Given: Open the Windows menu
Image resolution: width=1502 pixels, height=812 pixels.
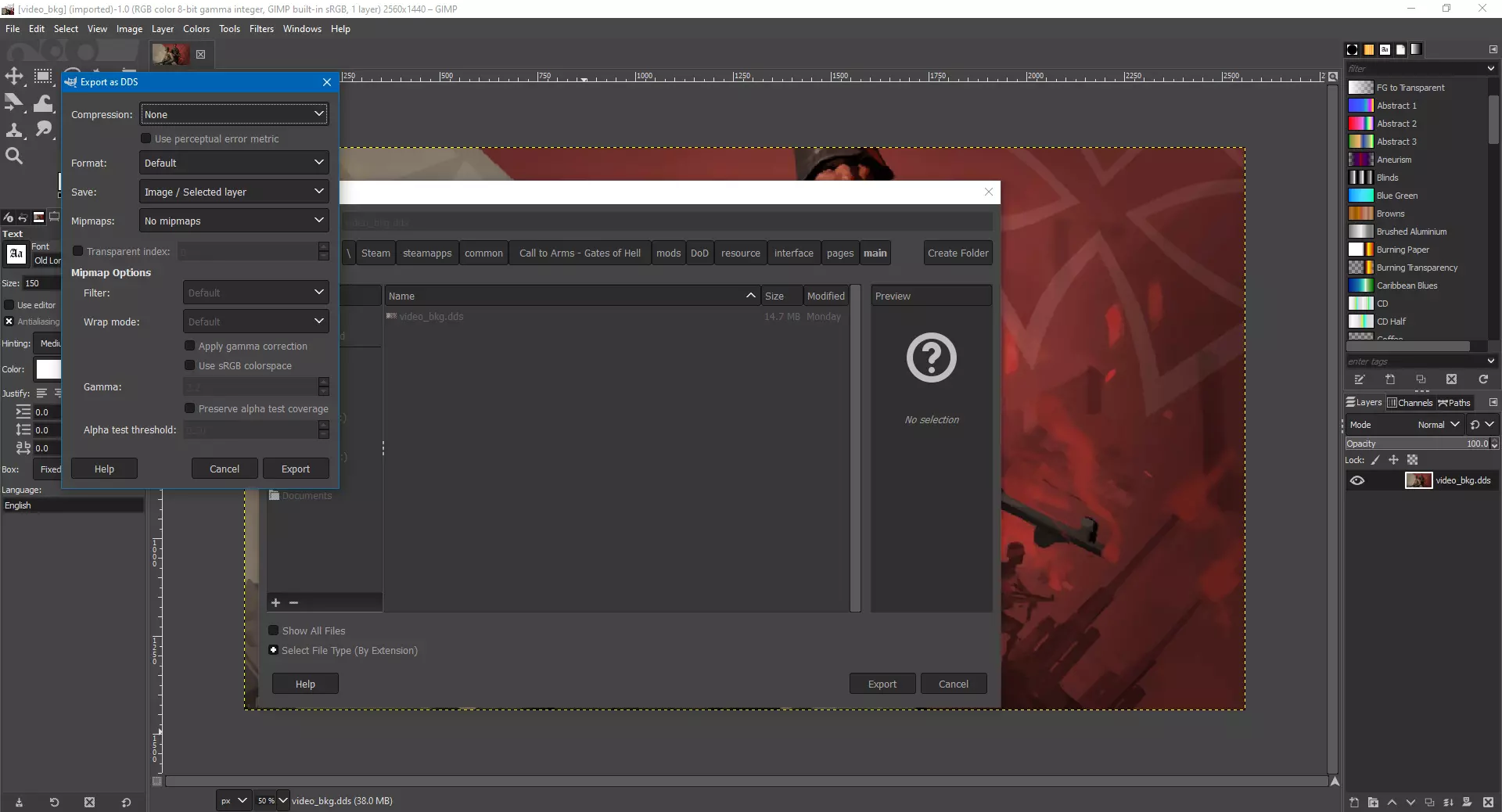Looking at the screenshot, I should point(302,29).
